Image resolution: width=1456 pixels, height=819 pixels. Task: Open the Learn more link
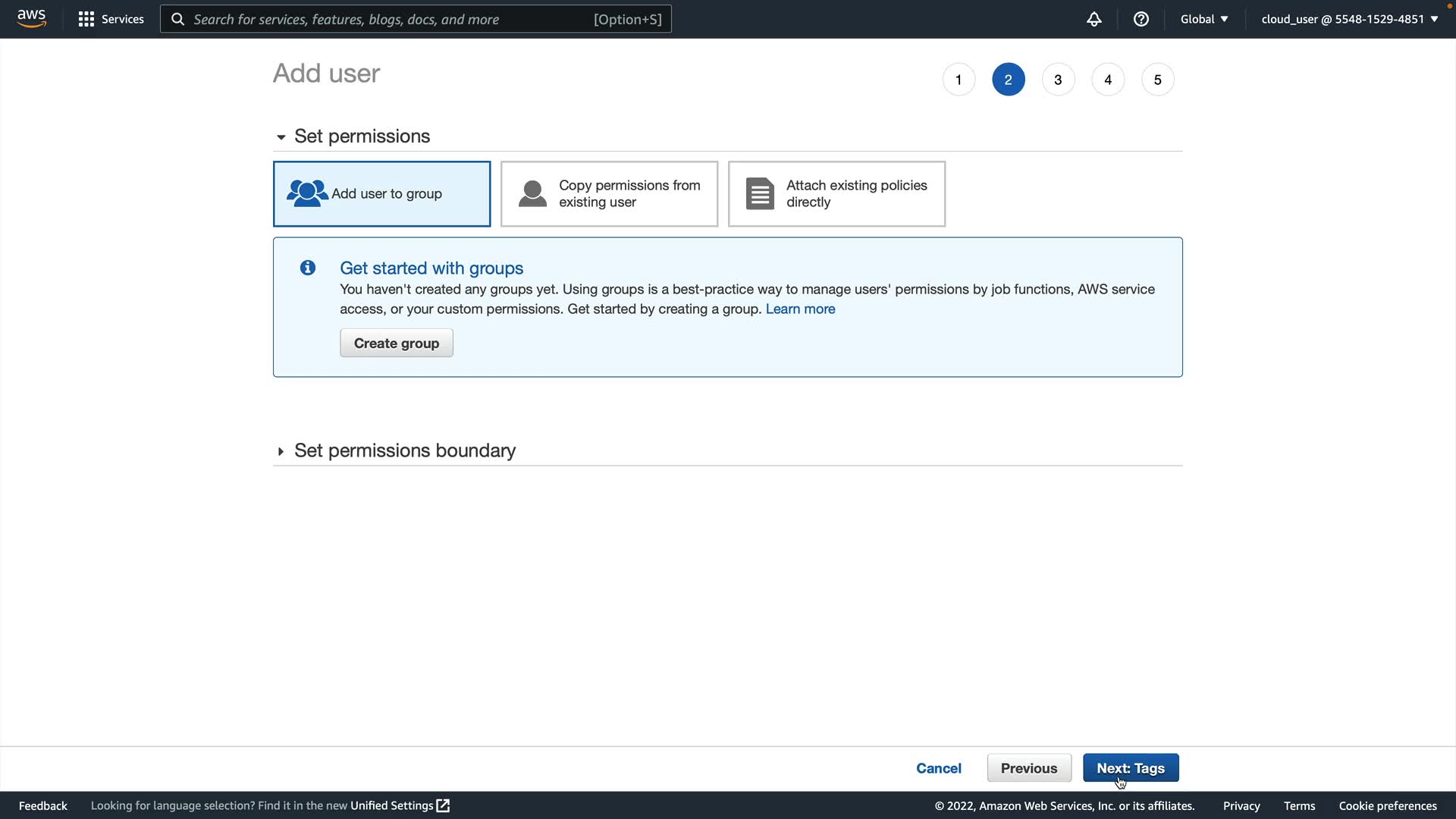(x=800, y=309)
